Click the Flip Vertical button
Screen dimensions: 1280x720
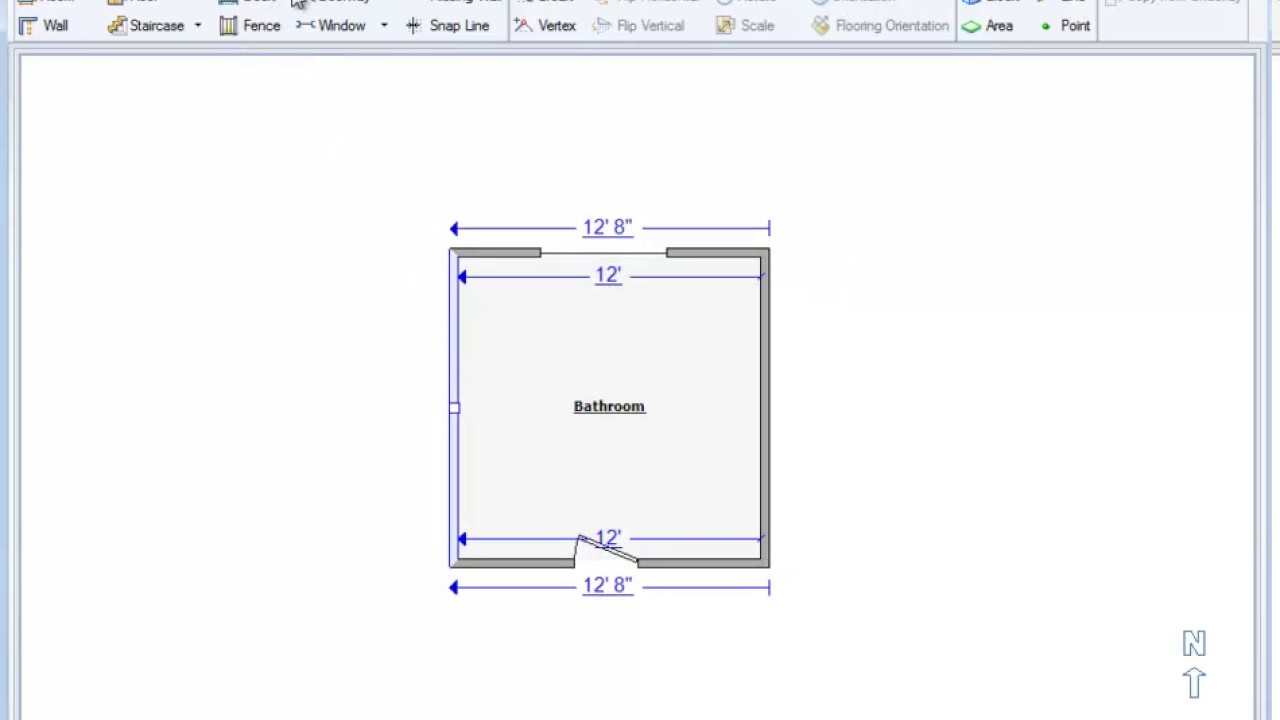pyautogui.click(x=638, y=26)
